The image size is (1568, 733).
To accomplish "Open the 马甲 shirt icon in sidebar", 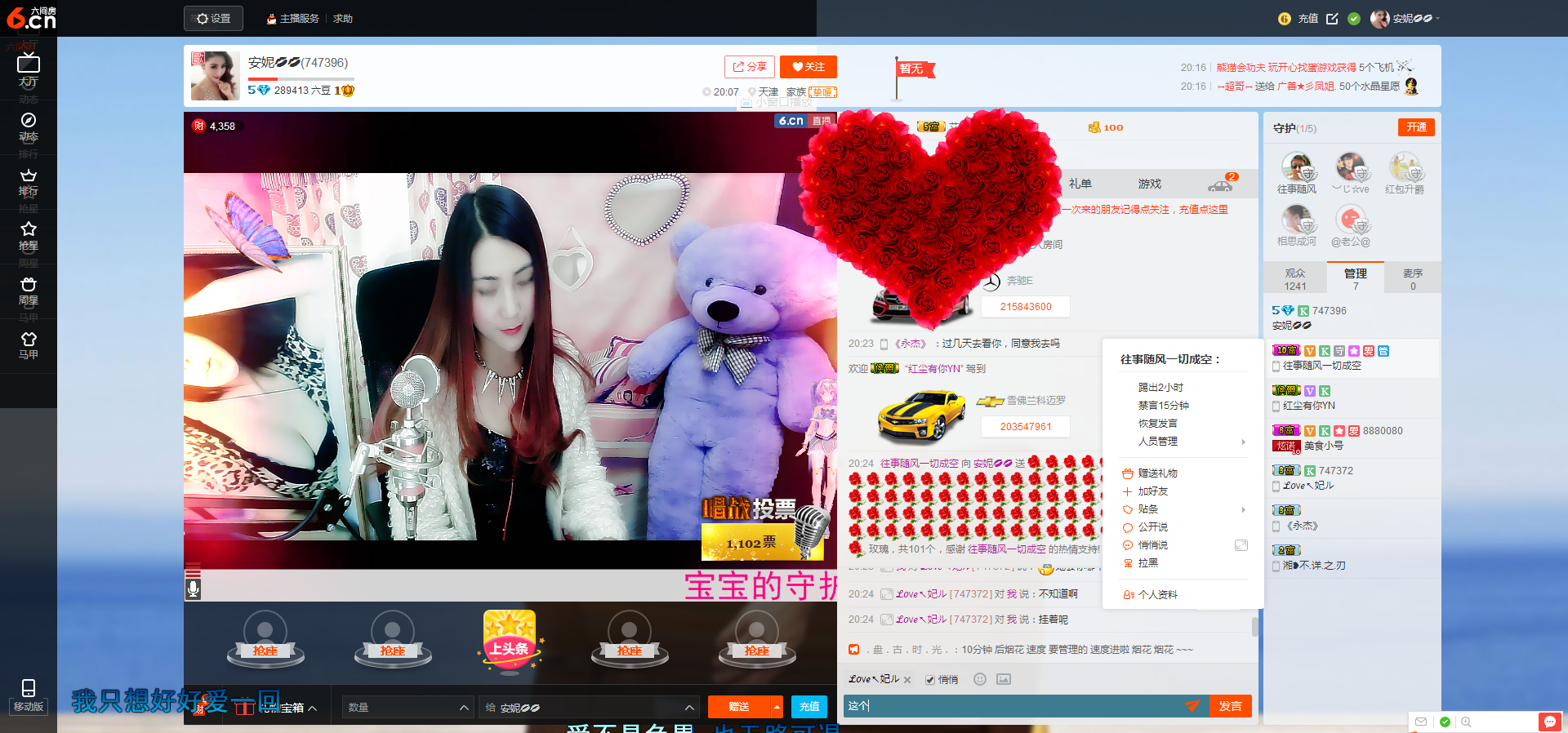I will (x=29, y=345).
